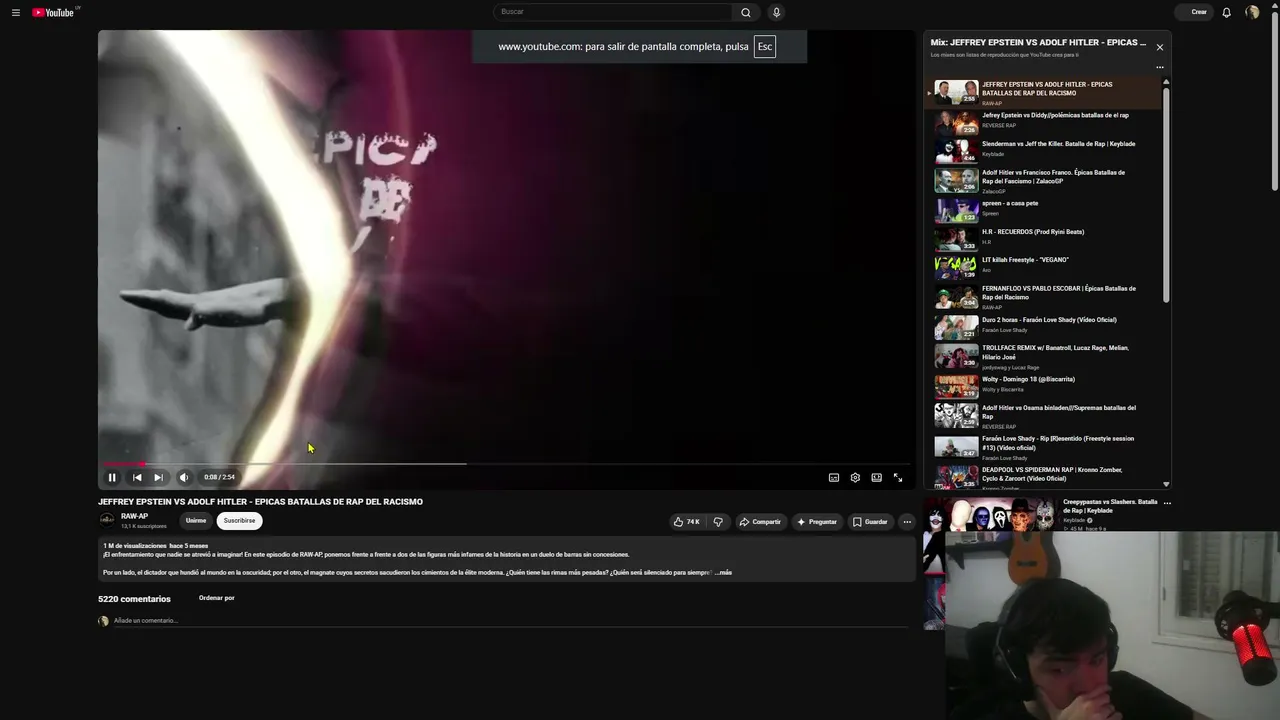This screenshot has height=720, width=1280.
Task: Skip to the previous video
Action: [137, 477]
